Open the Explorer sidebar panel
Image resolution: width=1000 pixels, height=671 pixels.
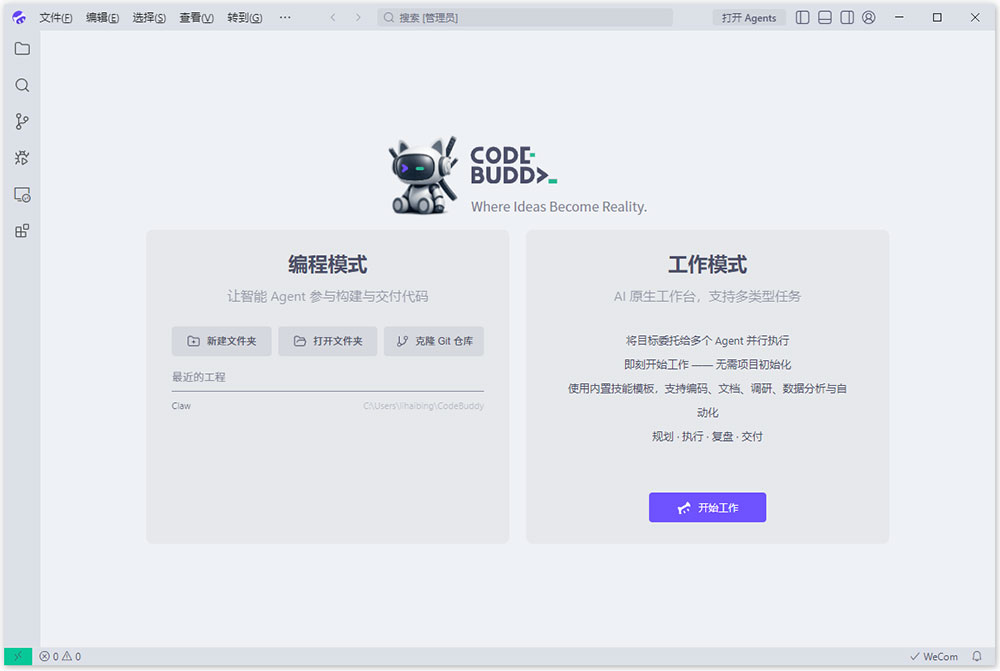[x=21, y=48]
